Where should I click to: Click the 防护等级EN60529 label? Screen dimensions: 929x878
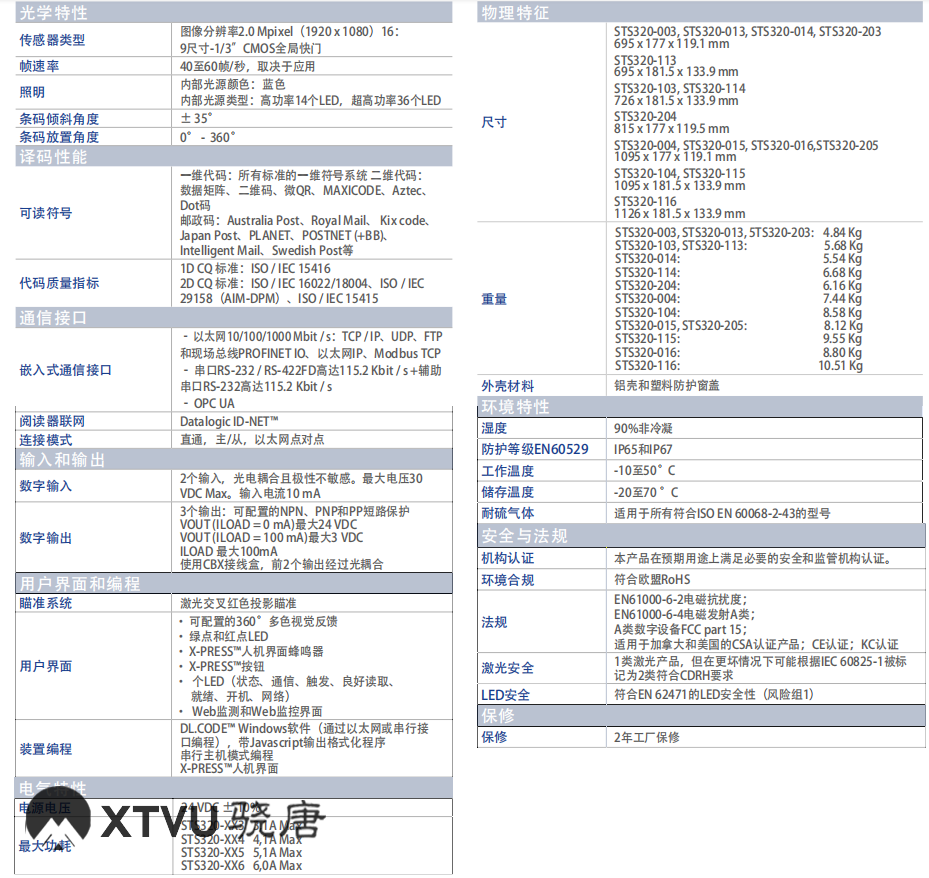[x=535, y=450]
